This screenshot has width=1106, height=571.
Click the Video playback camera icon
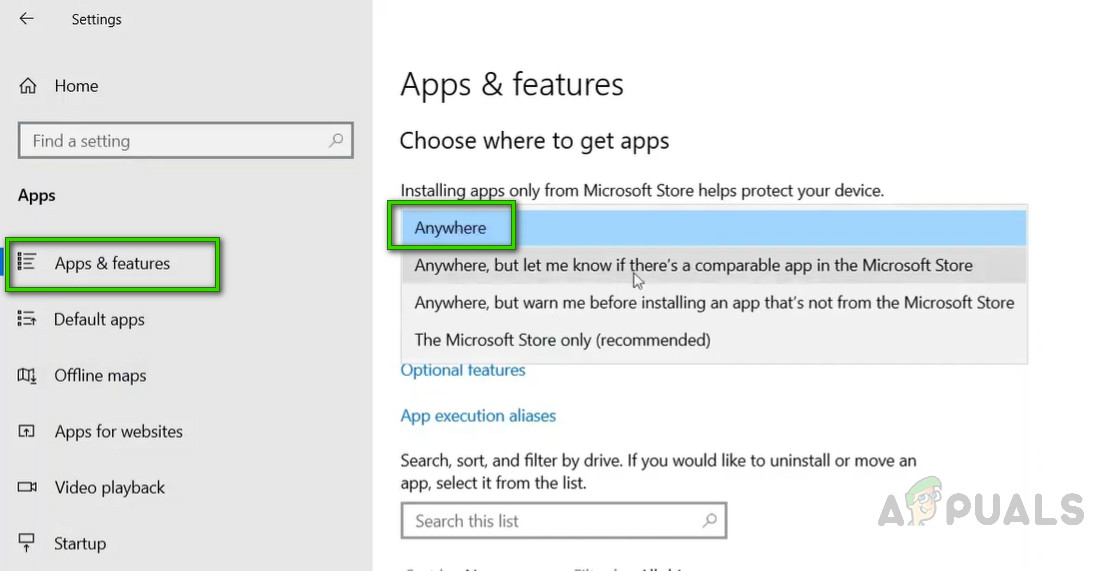pyautogui.click(x=28, y=488)
